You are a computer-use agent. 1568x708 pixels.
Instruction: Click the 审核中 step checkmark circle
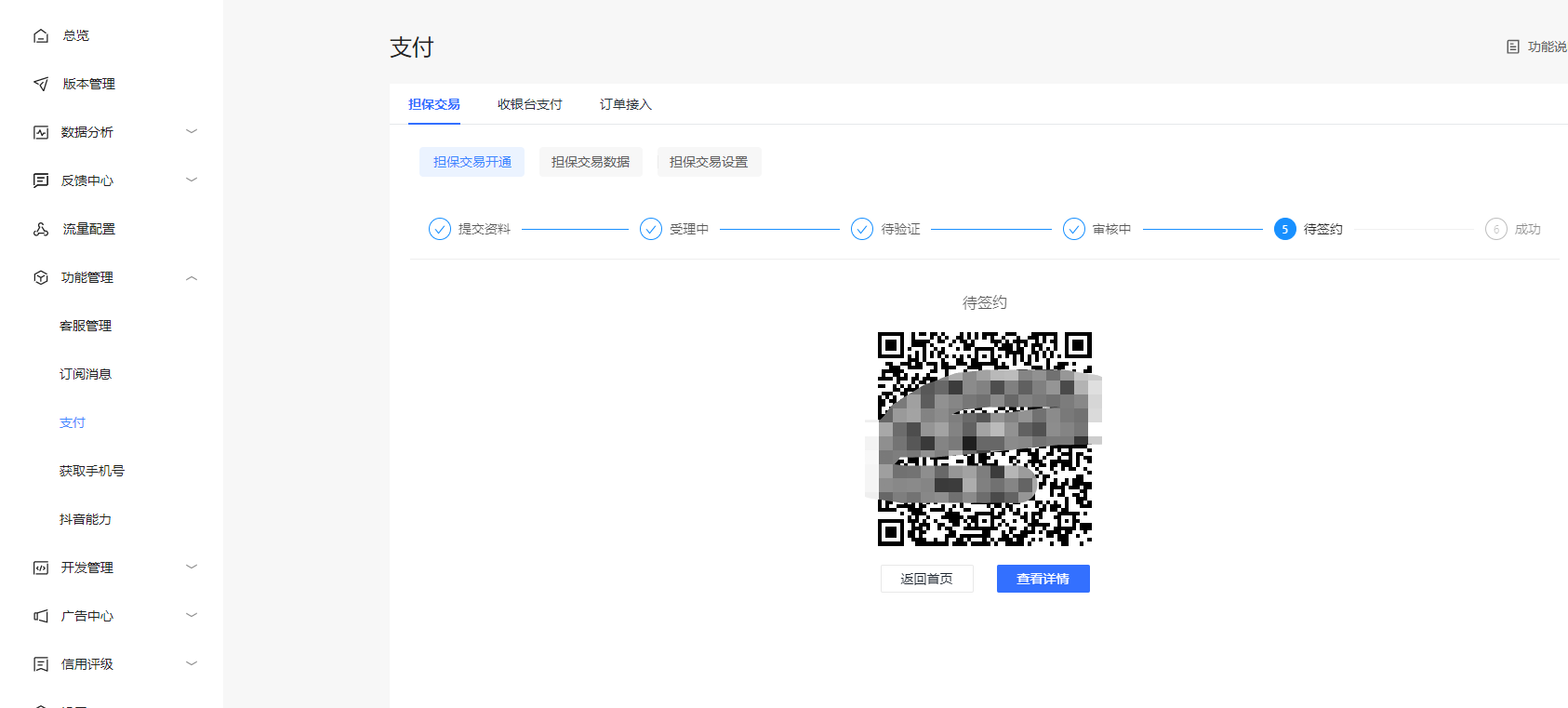coord(1074,229)
